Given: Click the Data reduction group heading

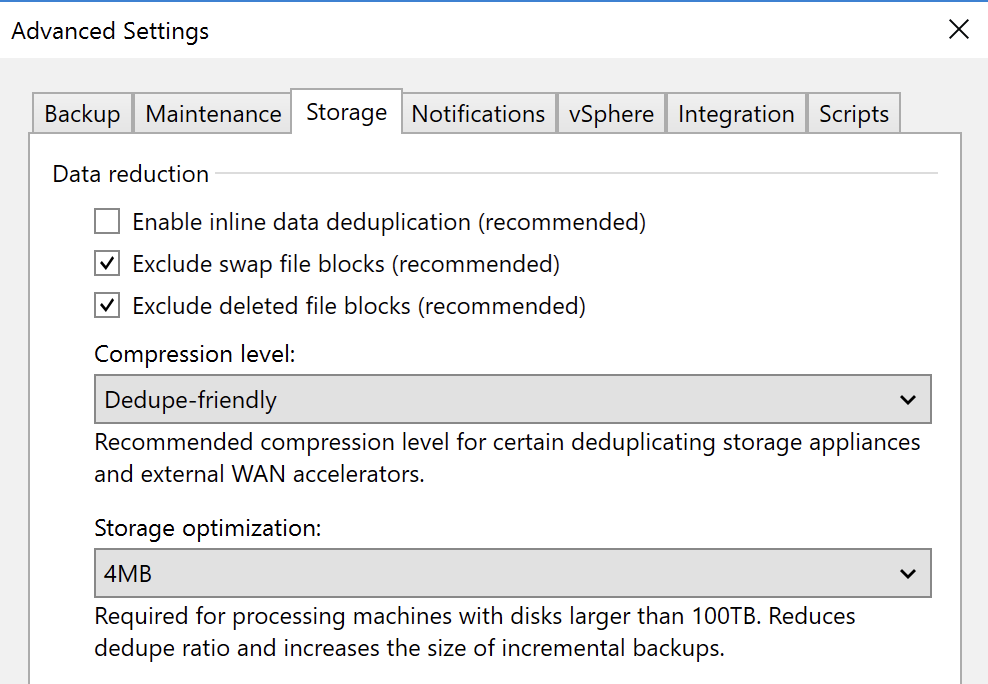Looking at the screenshot, I should 130,174.
